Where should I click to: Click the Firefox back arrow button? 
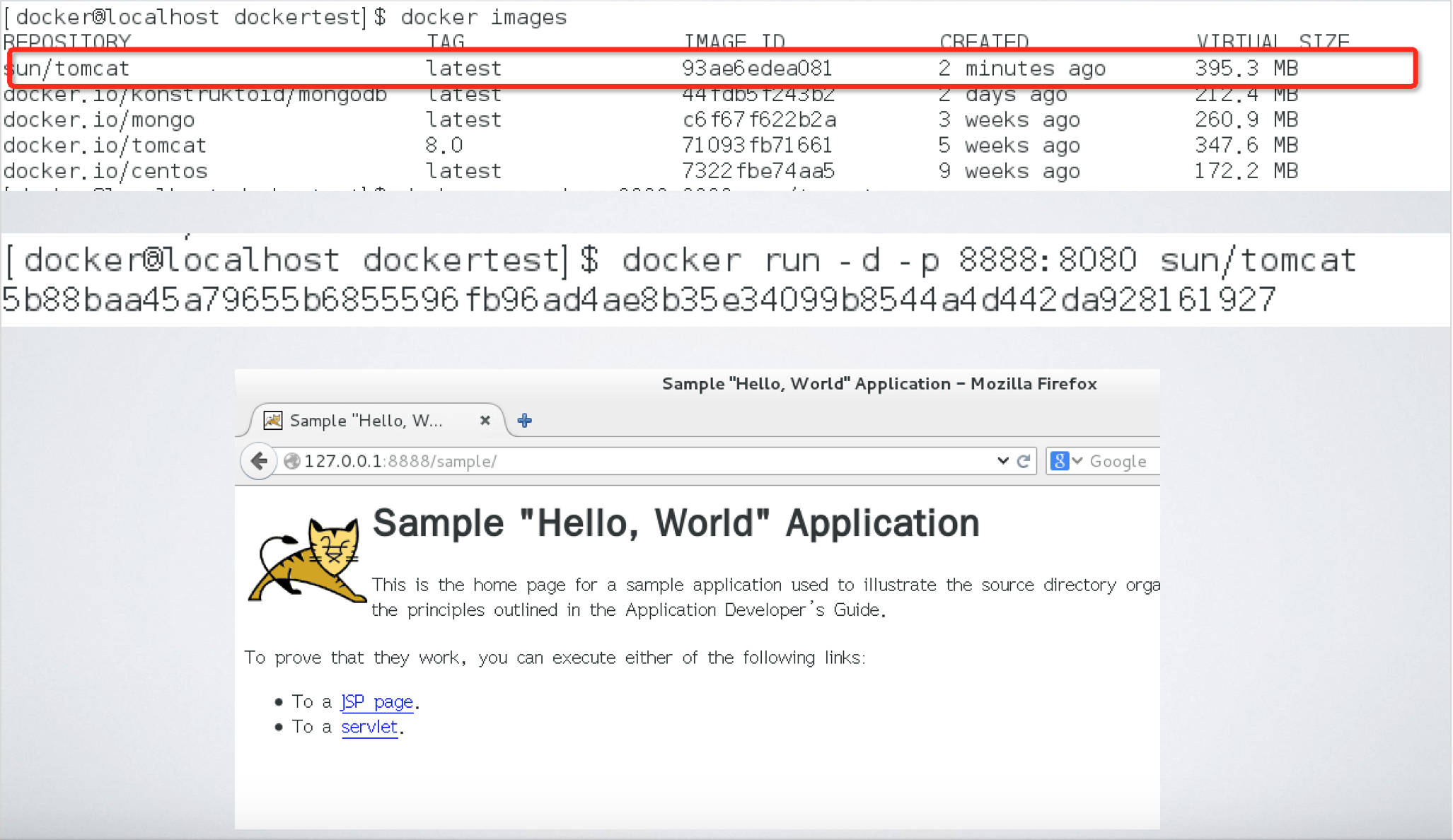coord(259,461)
